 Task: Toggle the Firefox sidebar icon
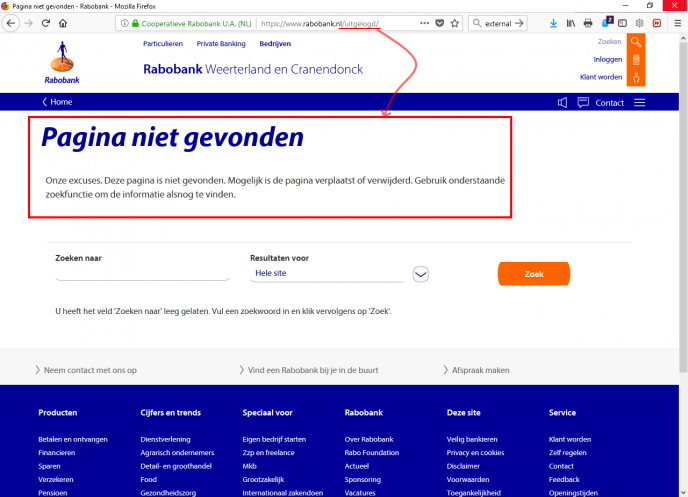[x=622, y=23]
